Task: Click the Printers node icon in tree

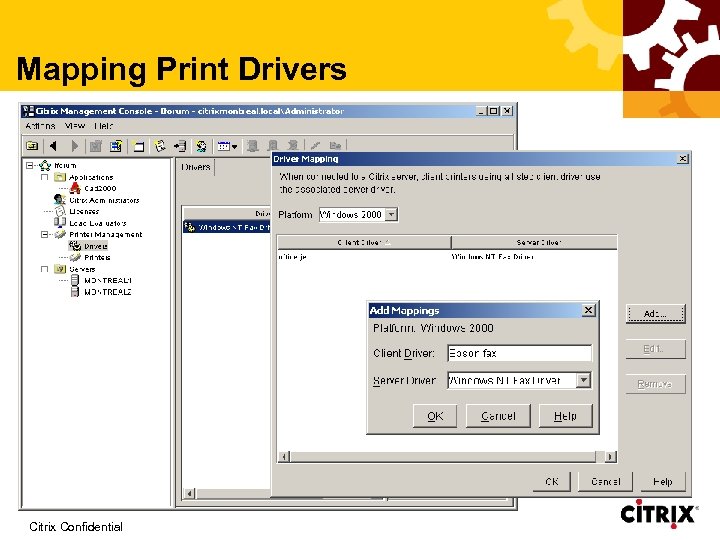Action: click(x=75, y=258)
